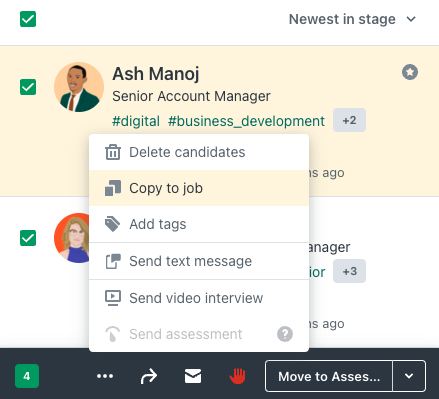Open the three-dots more actions menu
The height and width of the screenshot is (399, 439).
tap(105, 376)
